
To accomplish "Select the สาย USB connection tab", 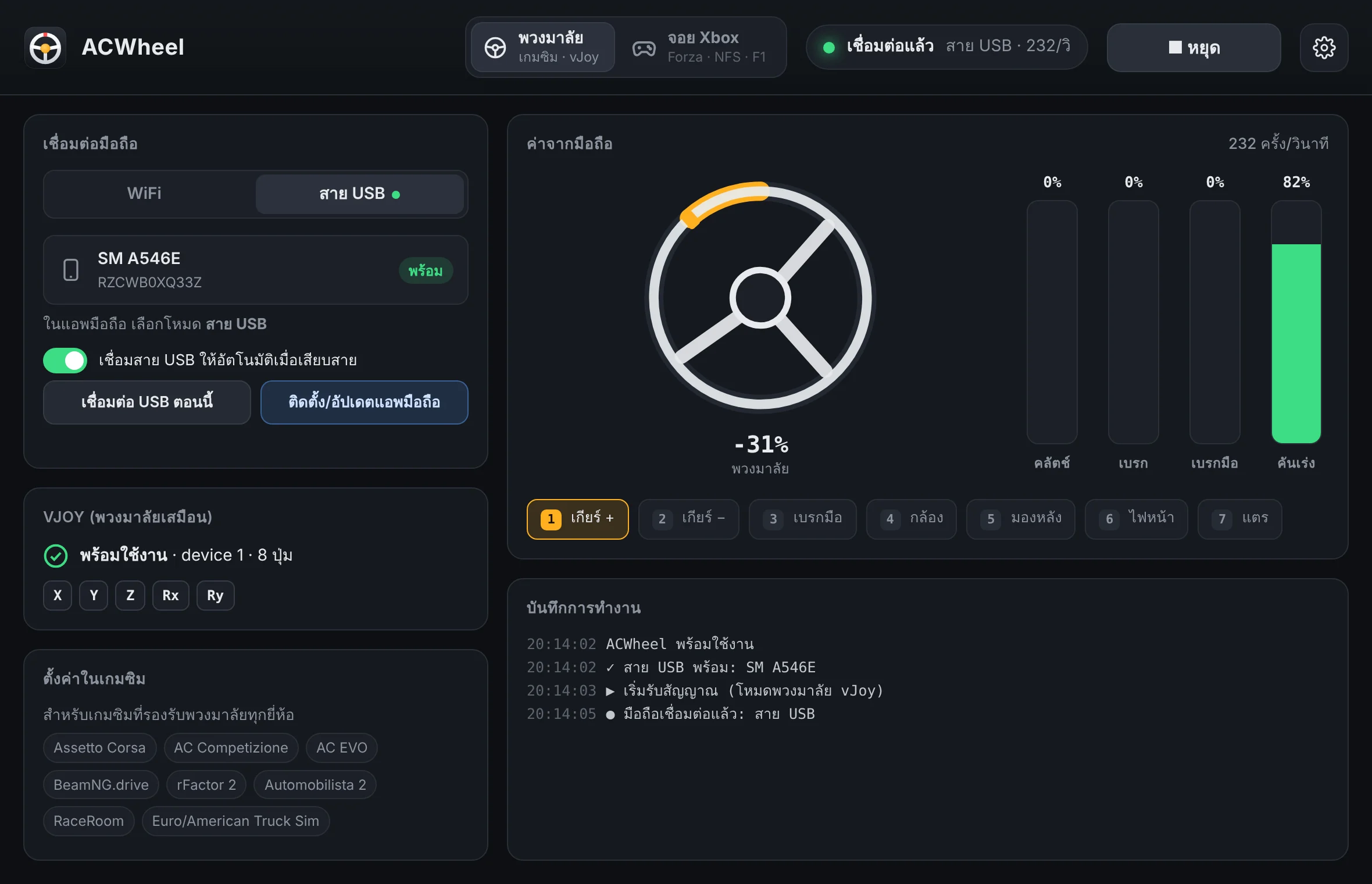I will point(359,194).
